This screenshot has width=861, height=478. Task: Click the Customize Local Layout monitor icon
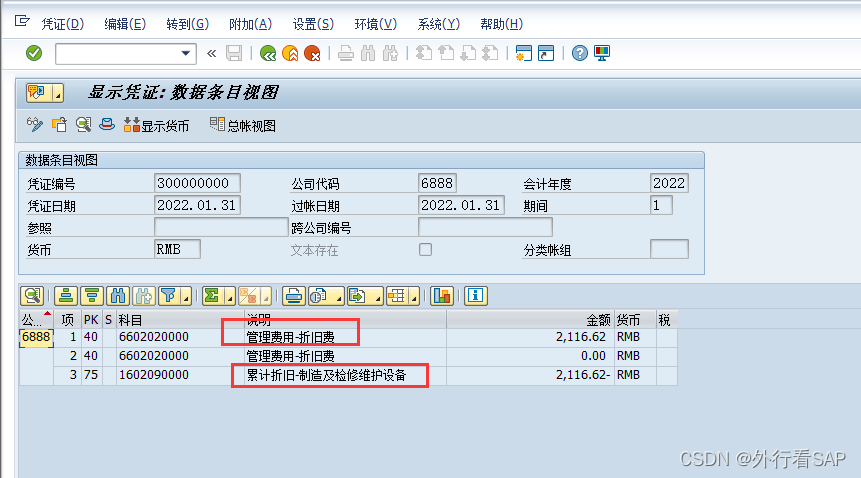pyautogui.click(x=602, y=53)
